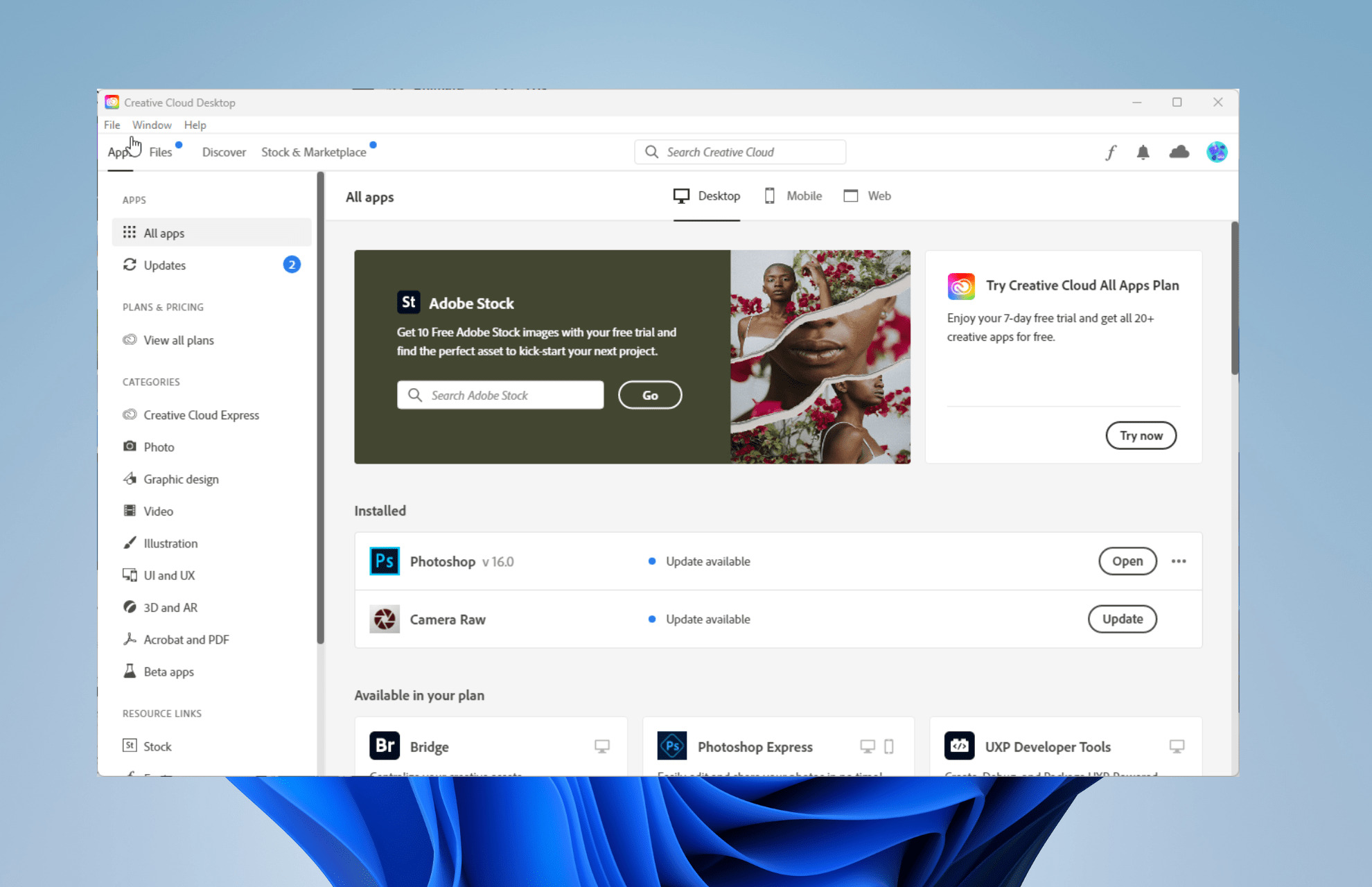Switch to the Stock & Marketplace tab
This screenshot has width=1372, height=887.
pos(313,152)
